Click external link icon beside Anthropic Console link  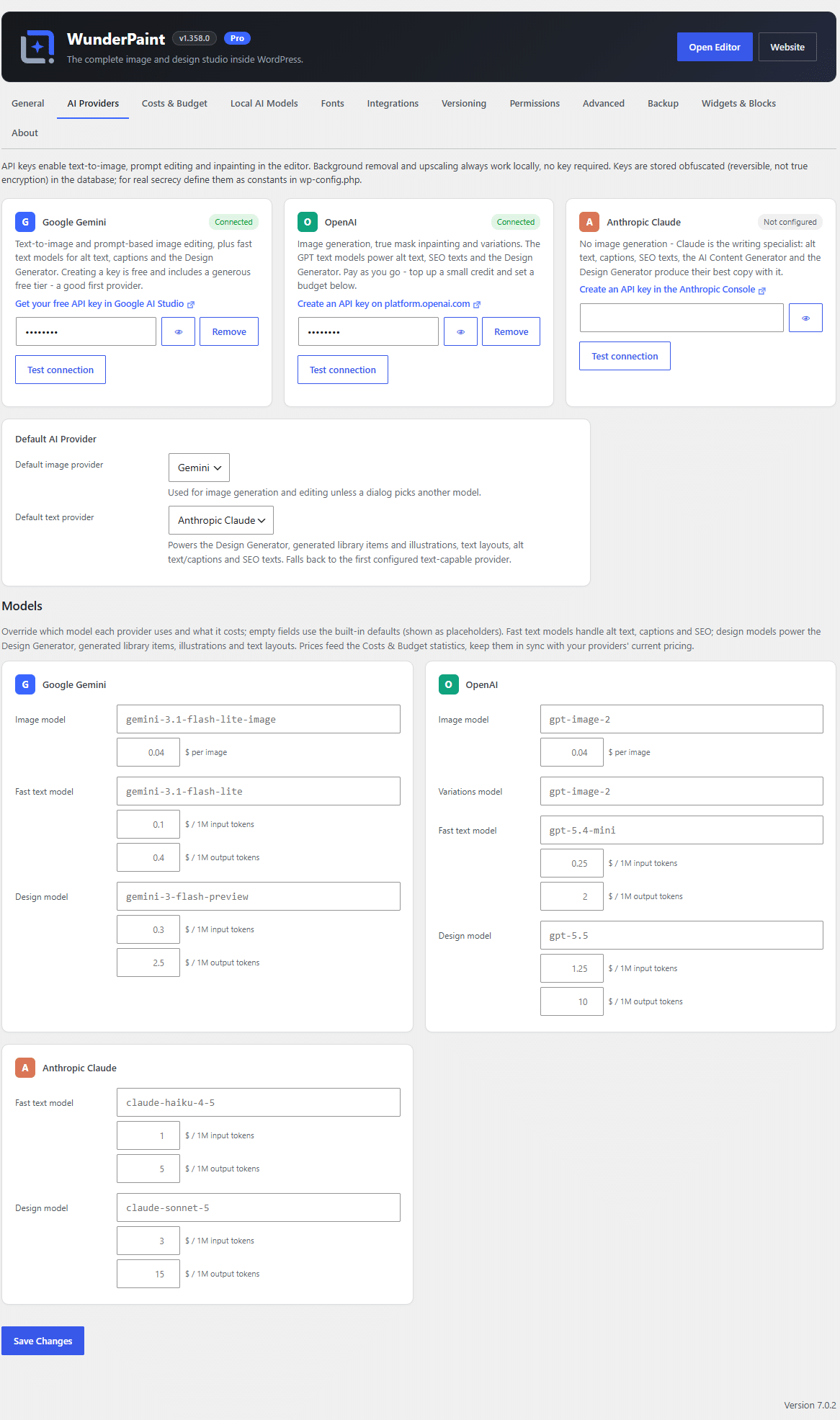click(762, 290)
